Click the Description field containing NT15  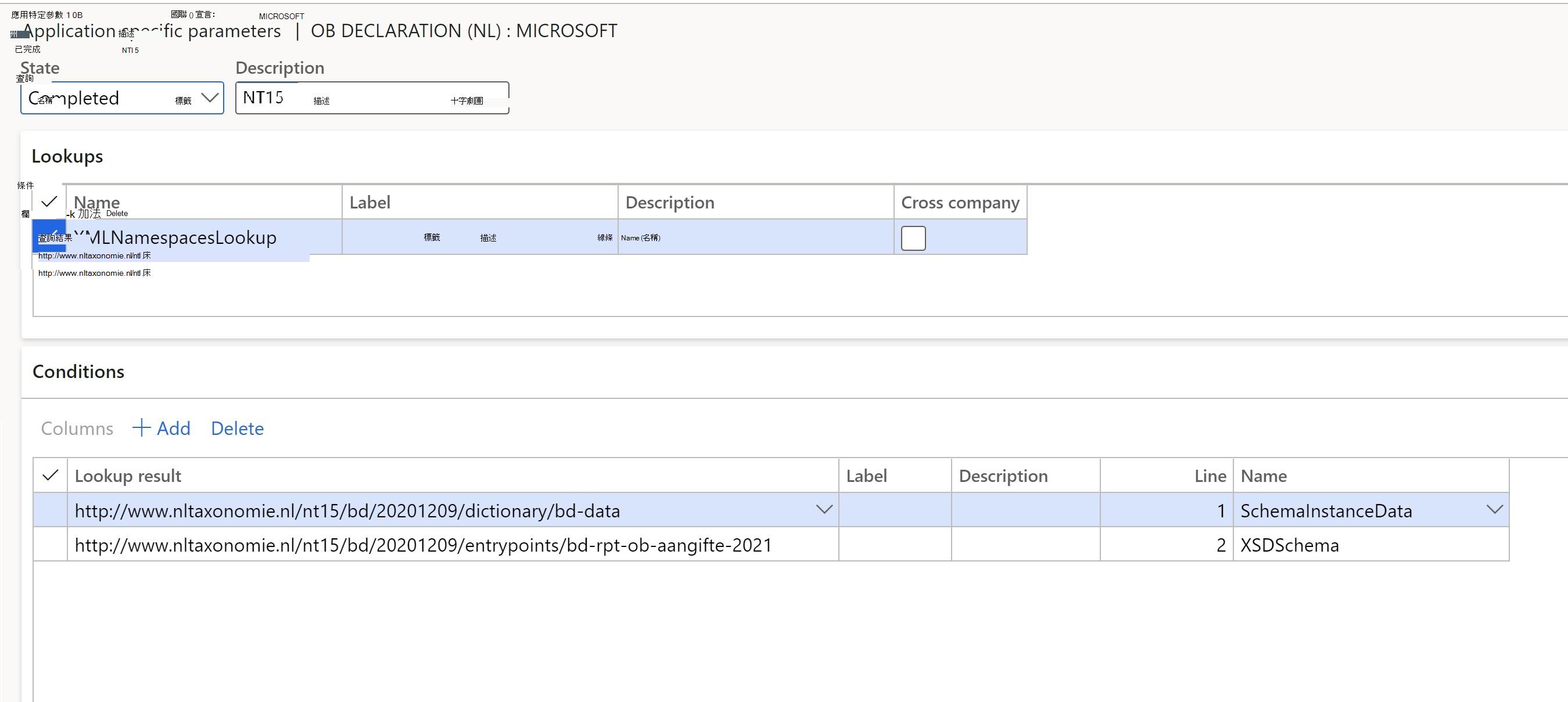coord(372,98)
